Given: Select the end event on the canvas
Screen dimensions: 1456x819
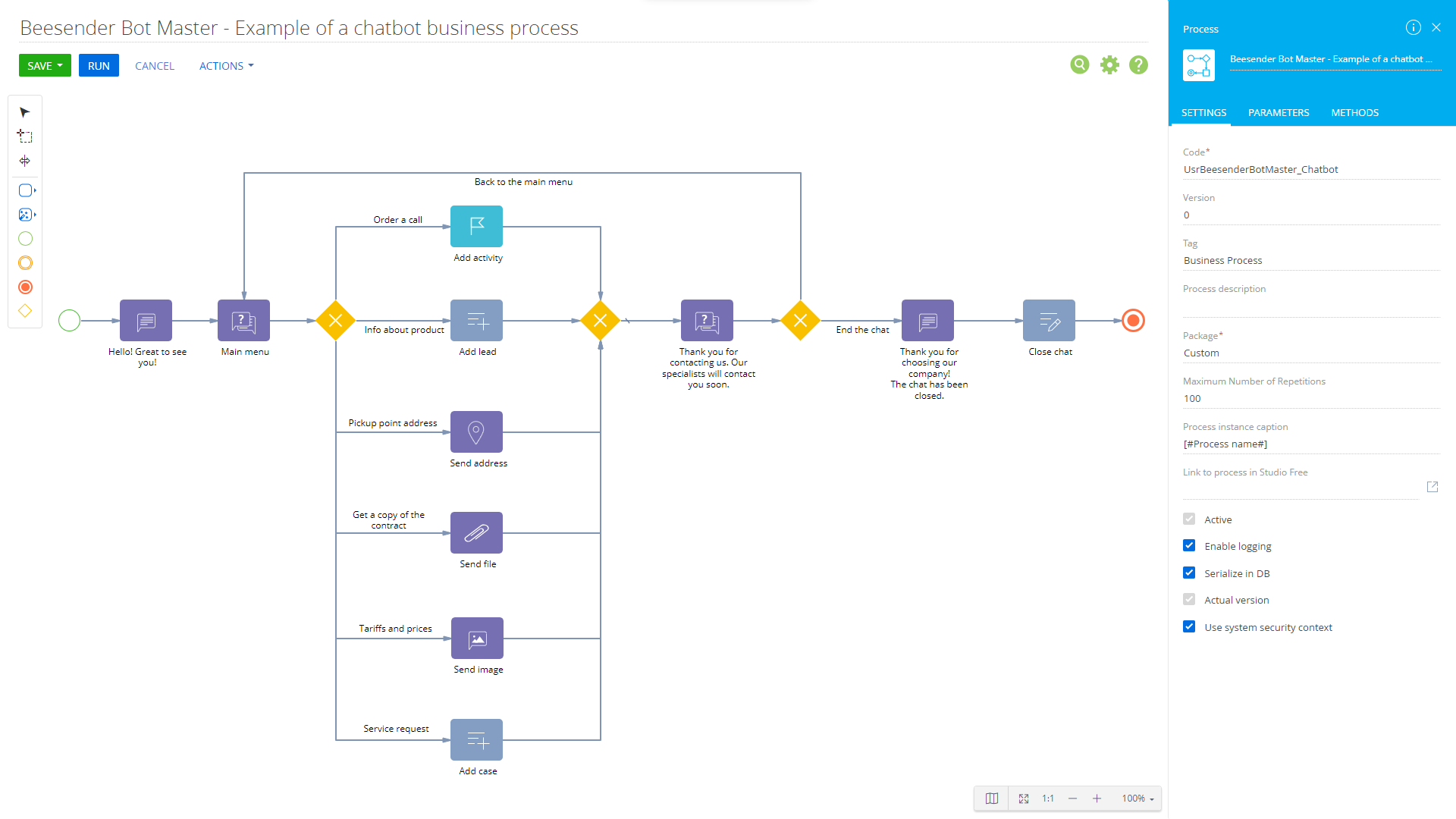Looking at the screenshot, I should pyautogui.click(x=1133, y=321).
